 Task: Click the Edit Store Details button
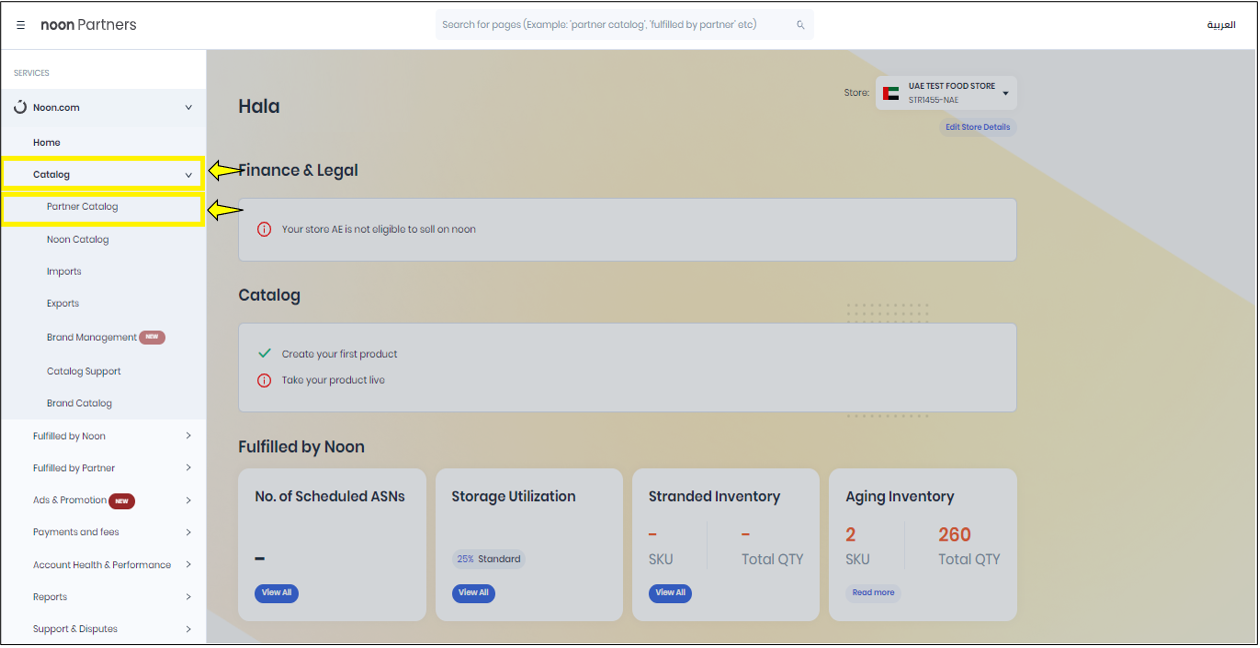click(977, 127)
